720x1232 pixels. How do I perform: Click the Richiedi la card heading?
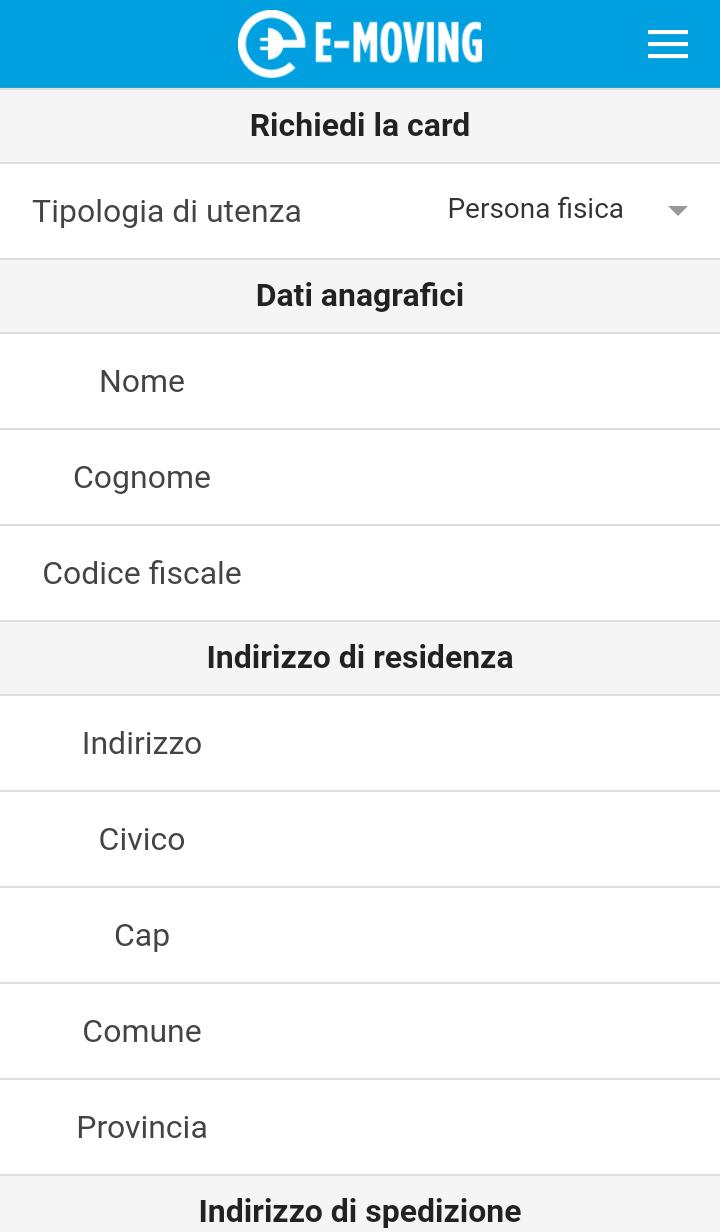(x=360, y=125)
